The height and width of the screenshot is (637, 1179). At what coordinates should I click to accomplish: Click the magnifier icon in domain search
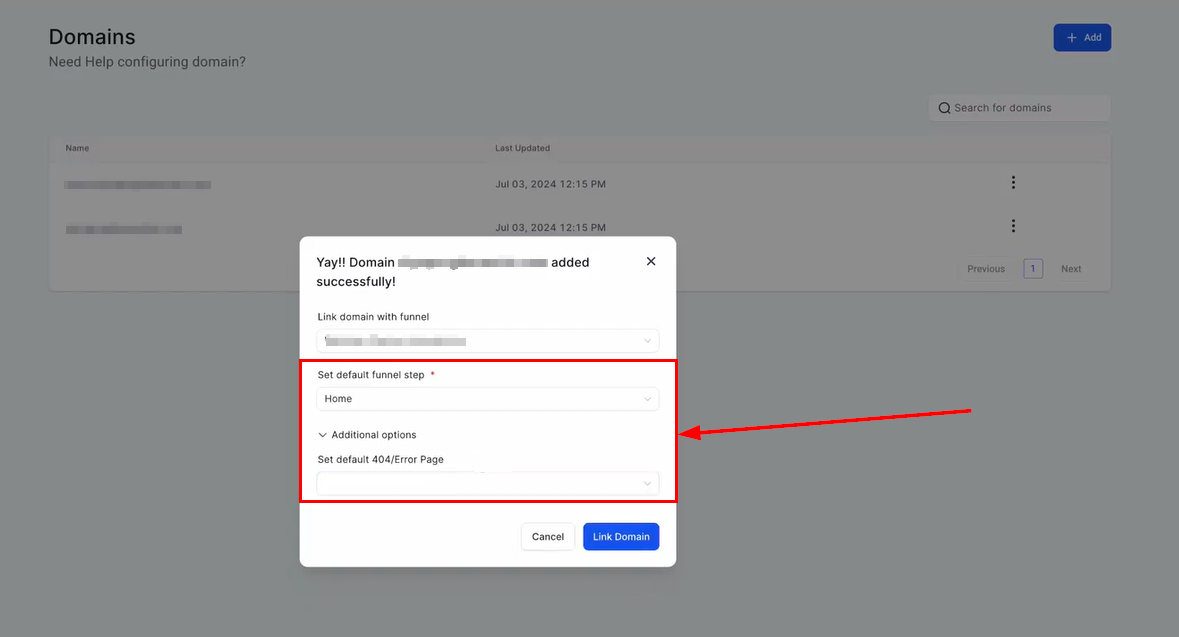point(944,108)
